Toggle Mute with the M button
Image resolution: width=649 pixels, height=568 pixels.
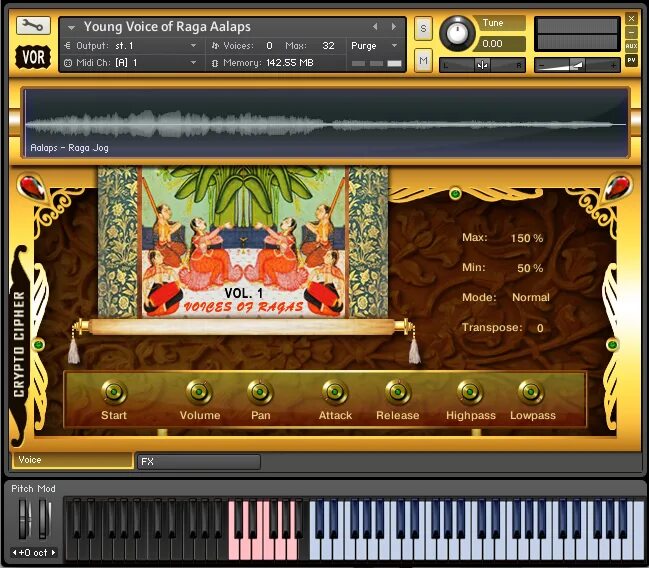(423, 61)
